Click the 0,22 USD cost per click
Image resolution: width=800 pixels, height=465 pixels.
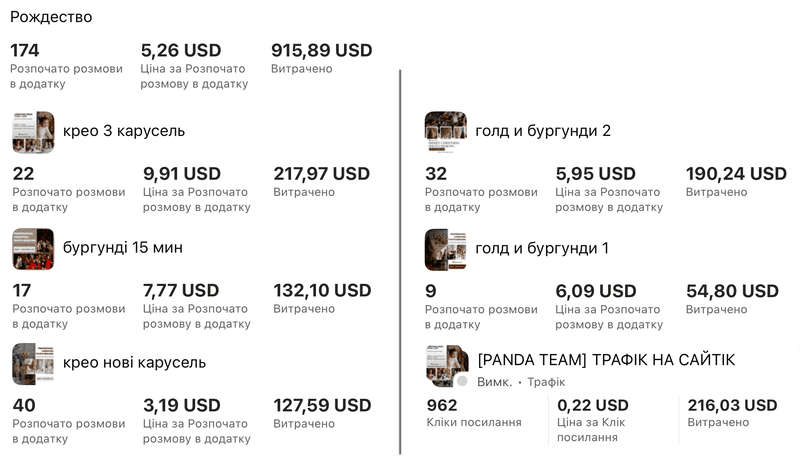click(x=593, y=405)
